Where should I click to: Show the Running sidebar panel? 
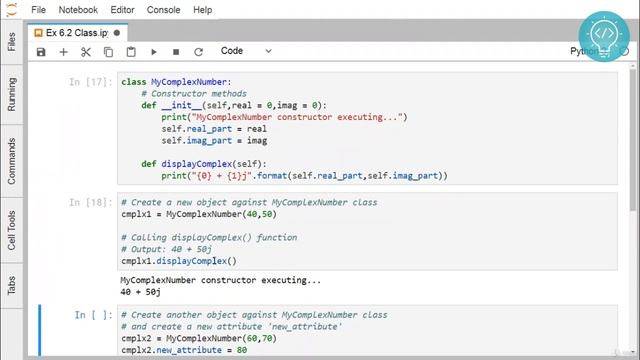pyautogui.click(x=11, y=95)
